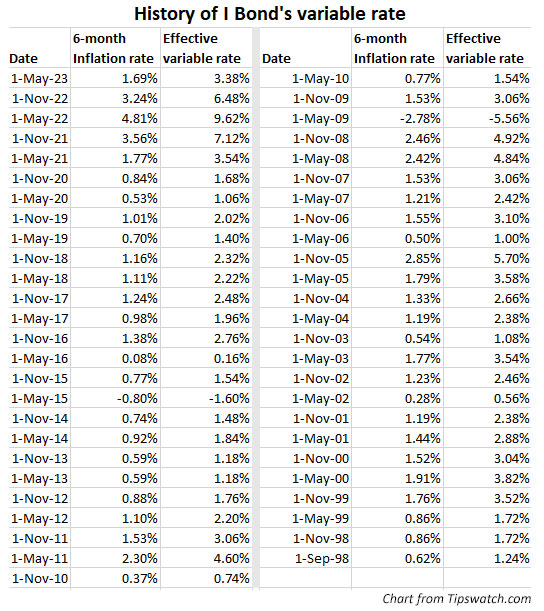Viewport: 544px width, 611px height.
Task: Click the Chart from Tipswatch.com credit
Action: point(456,599)
